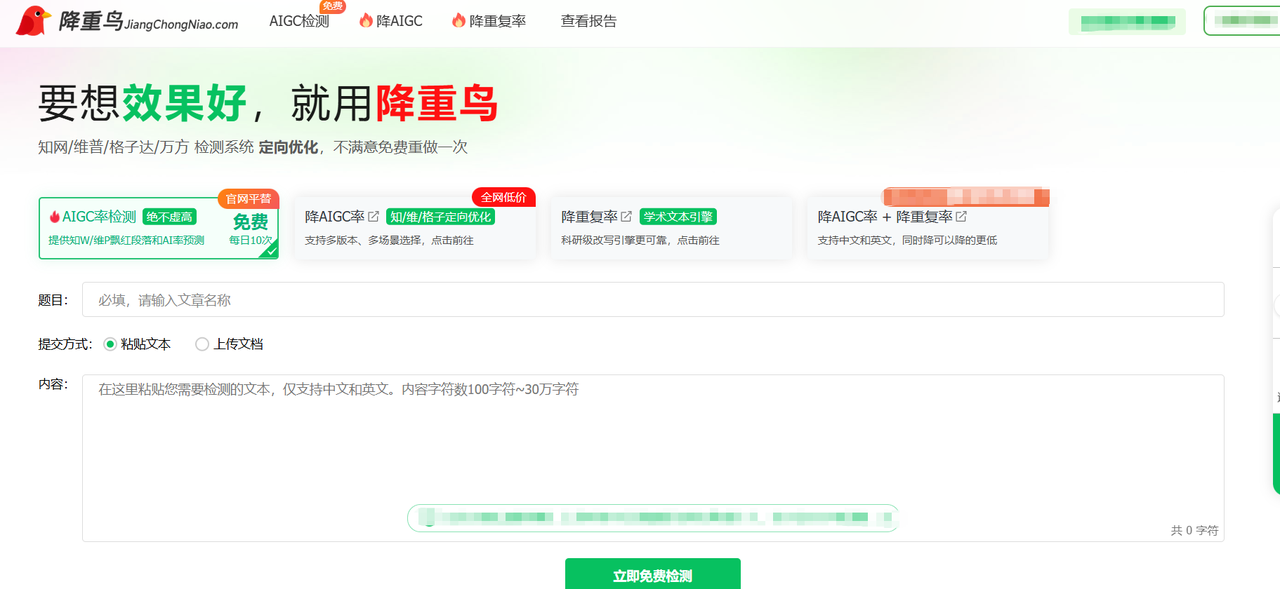Click the external link icon beside 降AIGC率 + 降重复率
The image size is (1280, 589).
coord(961,217)
